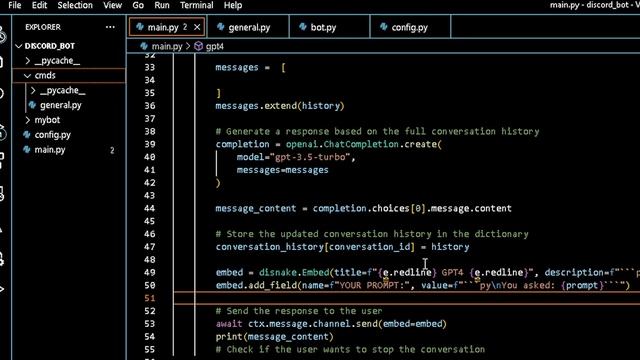
Task: Click comment "# Store the updated conversation history"
Action: (x=323, y=234)
